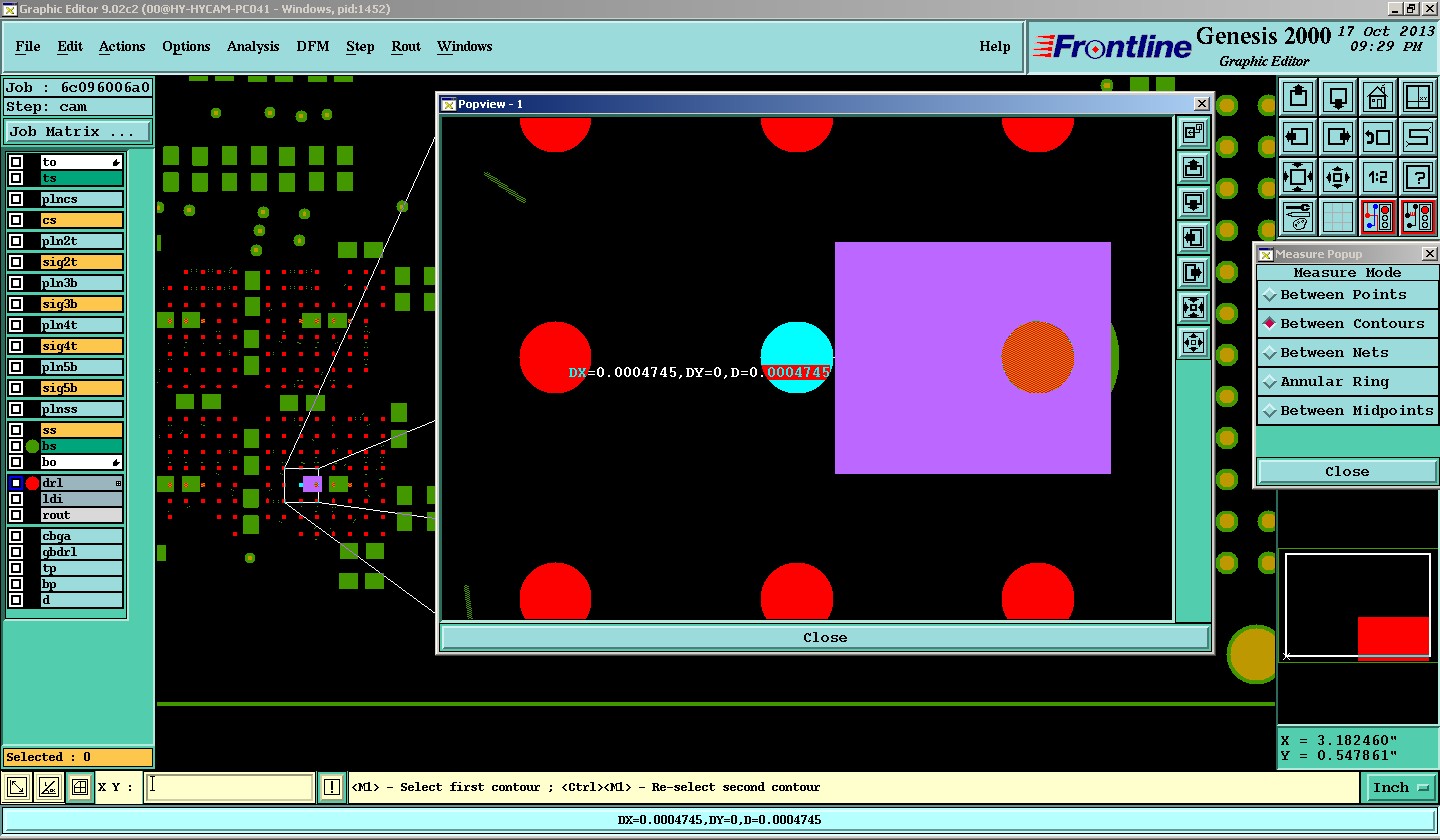Image resolution: width=1440 pixels, height=840 pixels.
Task: Toggle visibility checkbox for layer cs
Action: [x=16, y=220]
